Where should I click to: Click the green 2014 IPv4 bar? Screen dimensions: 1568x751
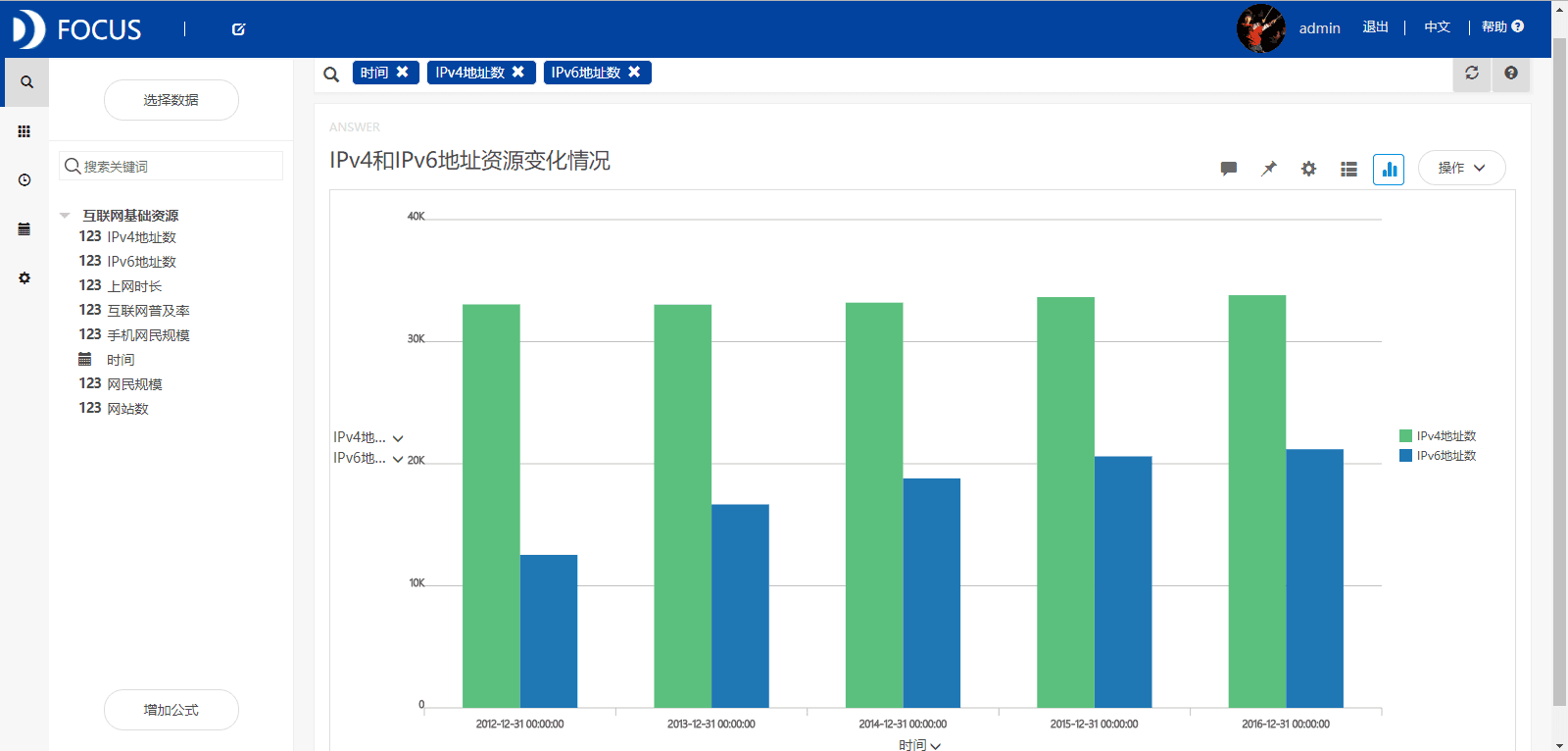[874, 505]
